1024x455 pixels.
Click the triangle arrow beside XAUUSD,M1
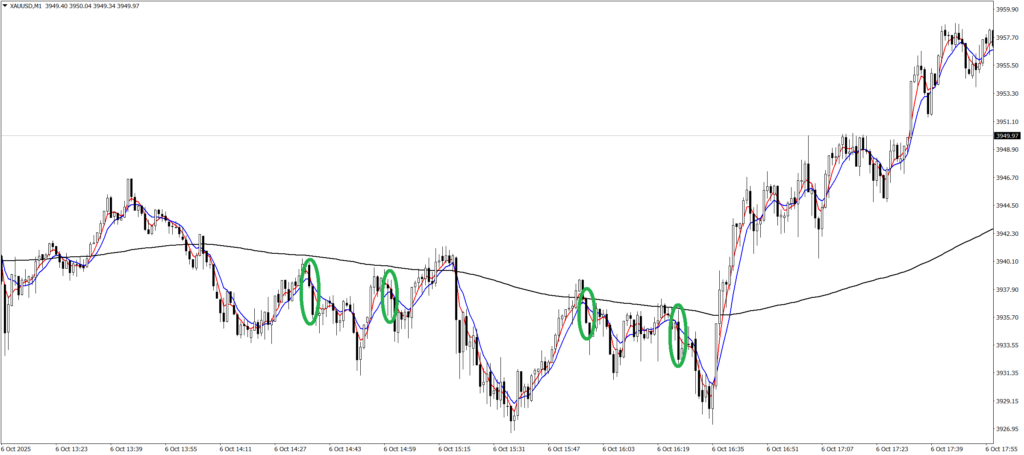[x=5, y=6]
